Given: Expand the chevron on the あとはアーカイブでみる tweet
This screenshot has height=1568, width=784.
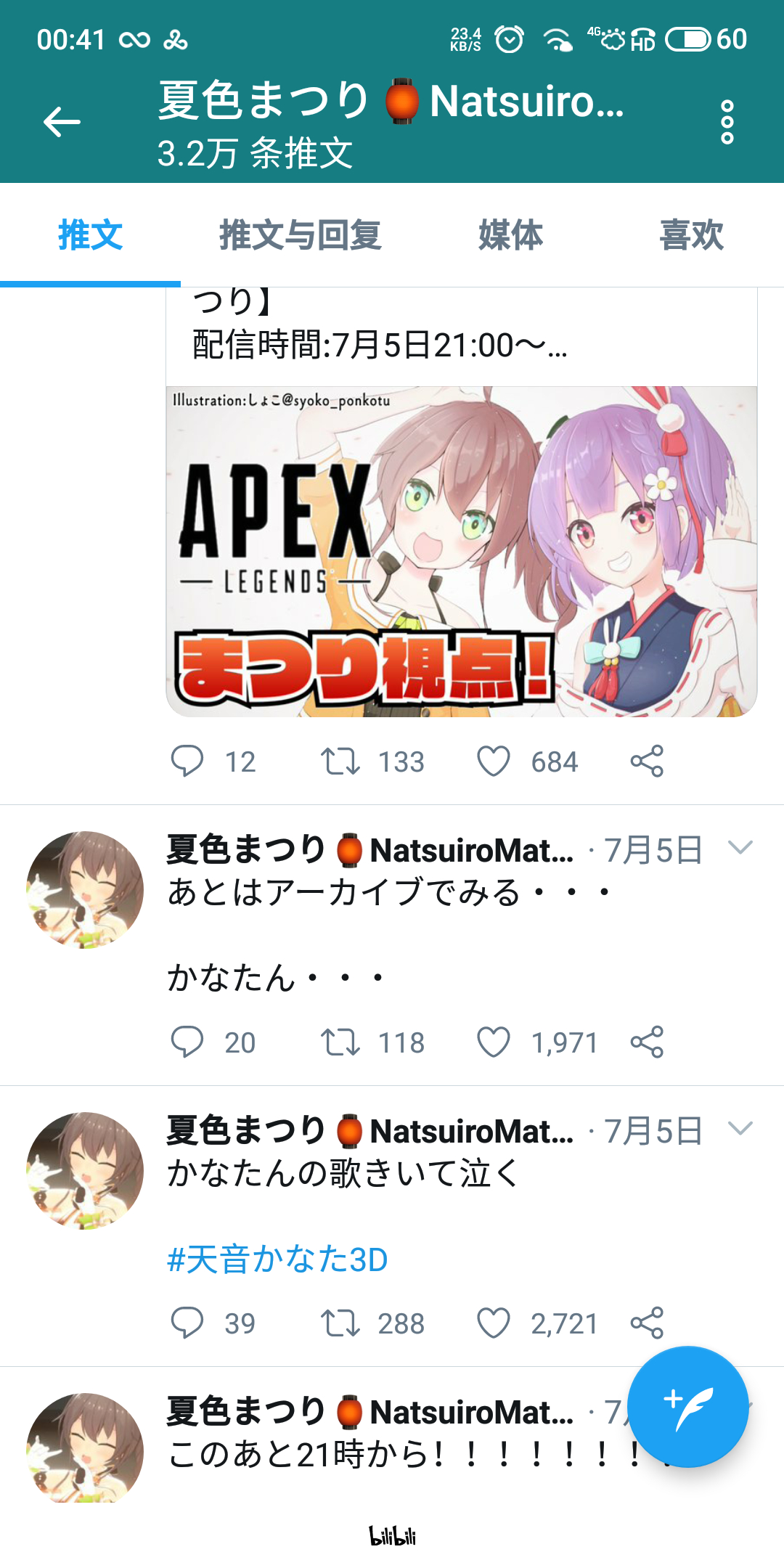Looking at the screenshot, I should (x=740, y=847).
